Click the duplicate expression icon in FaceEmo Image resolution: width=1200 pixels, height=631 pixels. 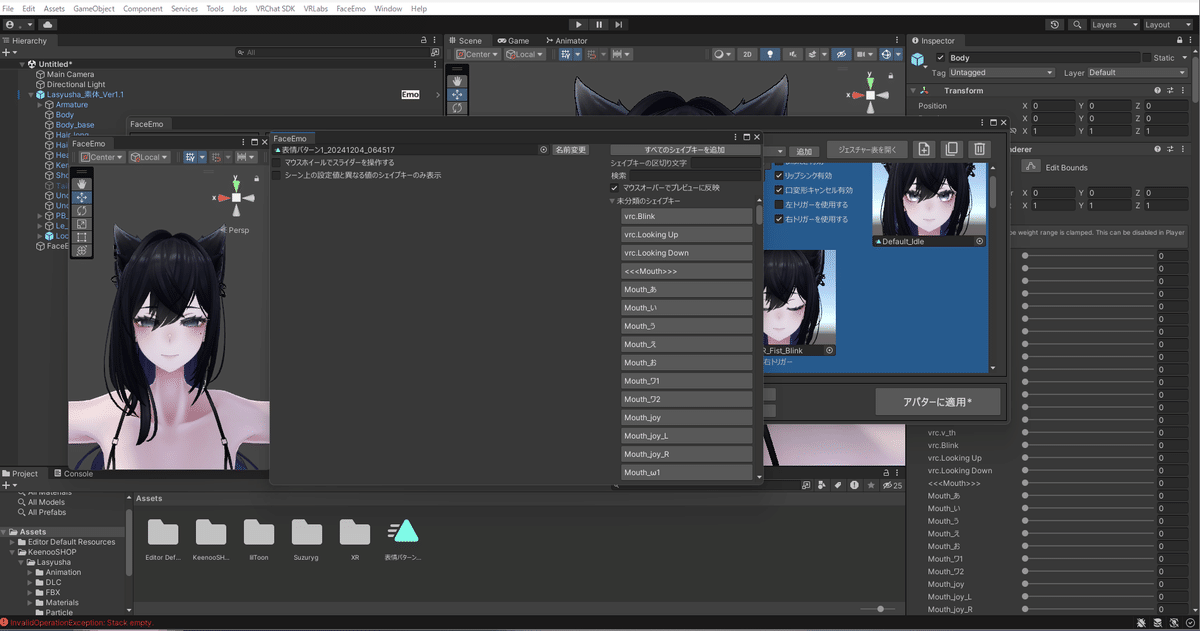[x=952, y=150]
